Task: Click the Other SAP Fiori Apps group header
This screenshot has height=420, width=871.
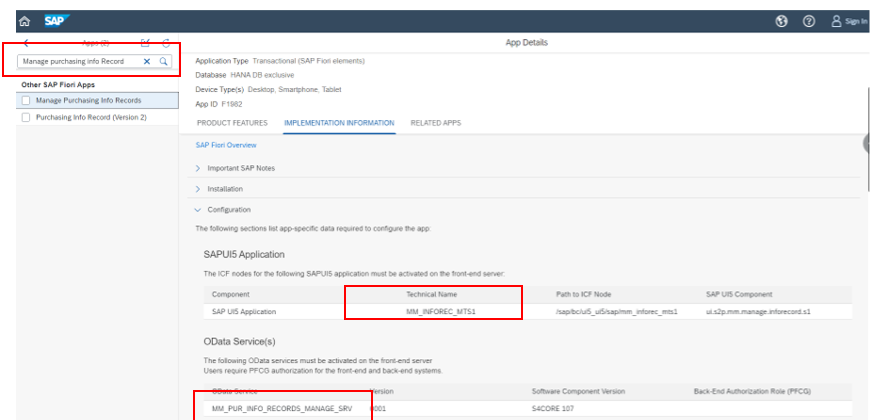Action: 58,85
